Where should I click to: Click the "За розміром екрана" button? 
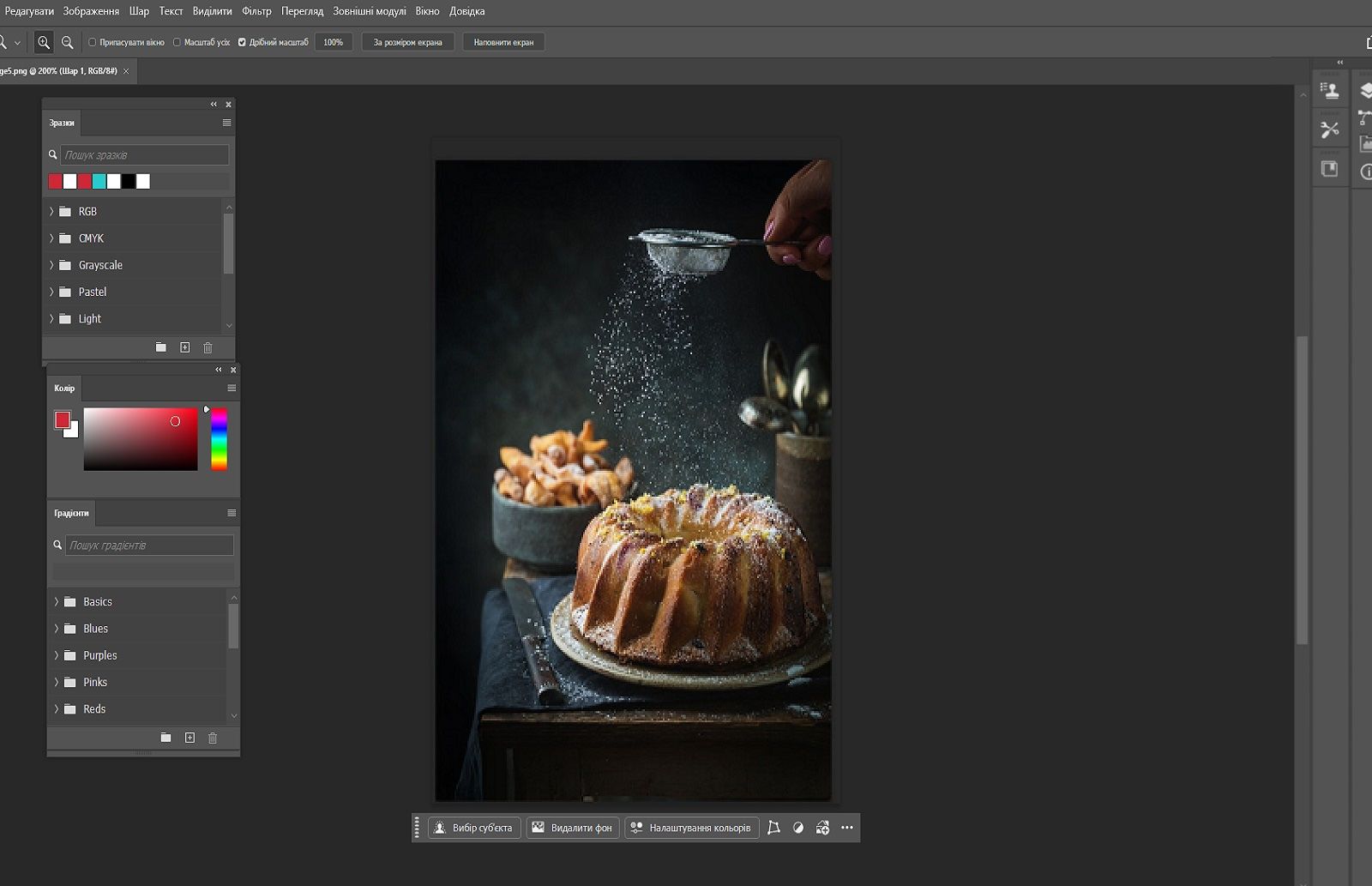[x=407, y=41]
